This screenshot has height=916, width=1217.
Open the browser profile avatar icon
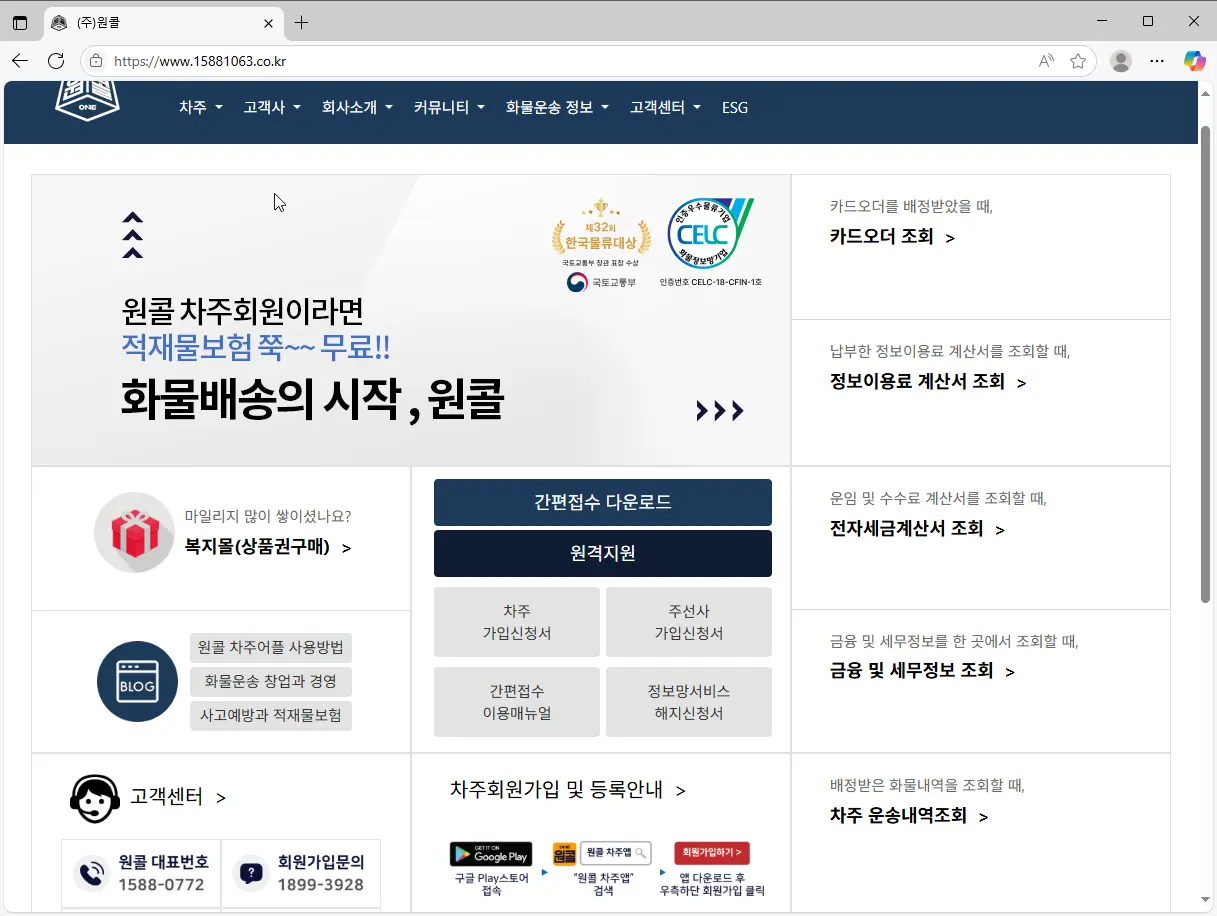1121,61
